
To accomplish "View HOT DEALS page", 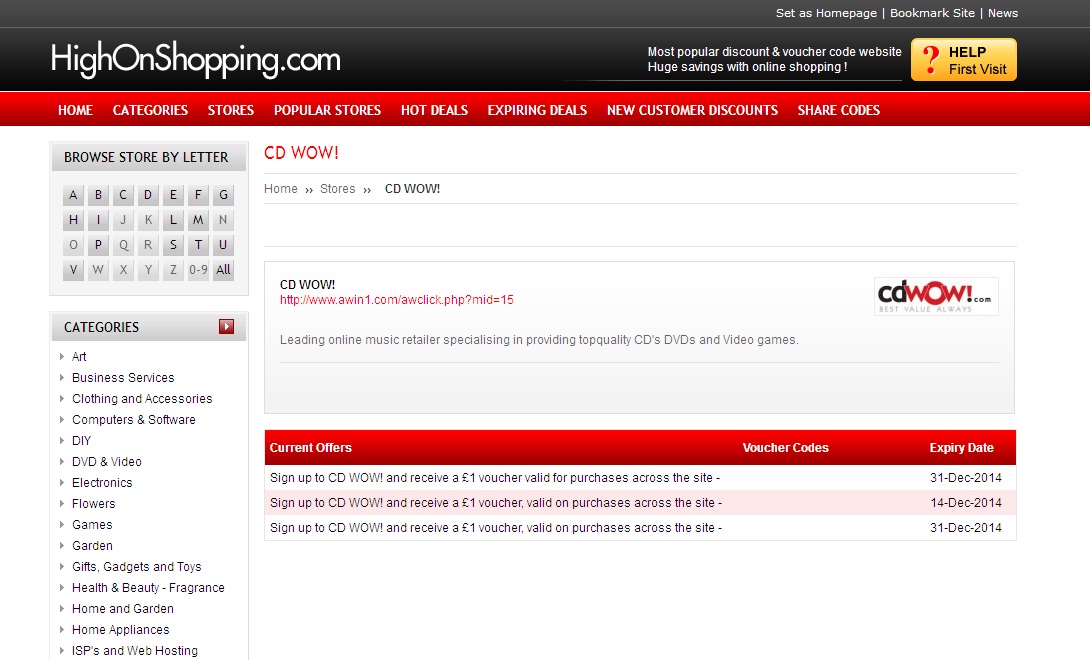I will [x=434, y=110].
